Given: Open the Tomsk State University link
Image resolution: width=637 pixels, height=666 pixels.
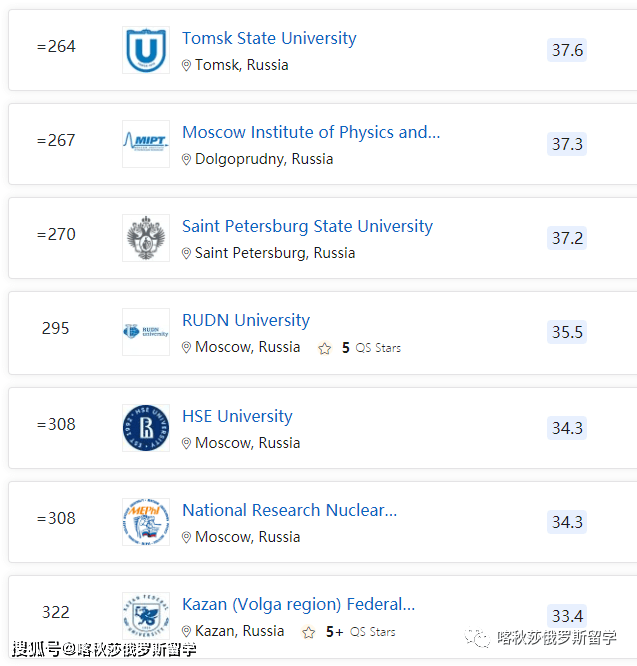Looking at the screenshot, I should (269, 38).
